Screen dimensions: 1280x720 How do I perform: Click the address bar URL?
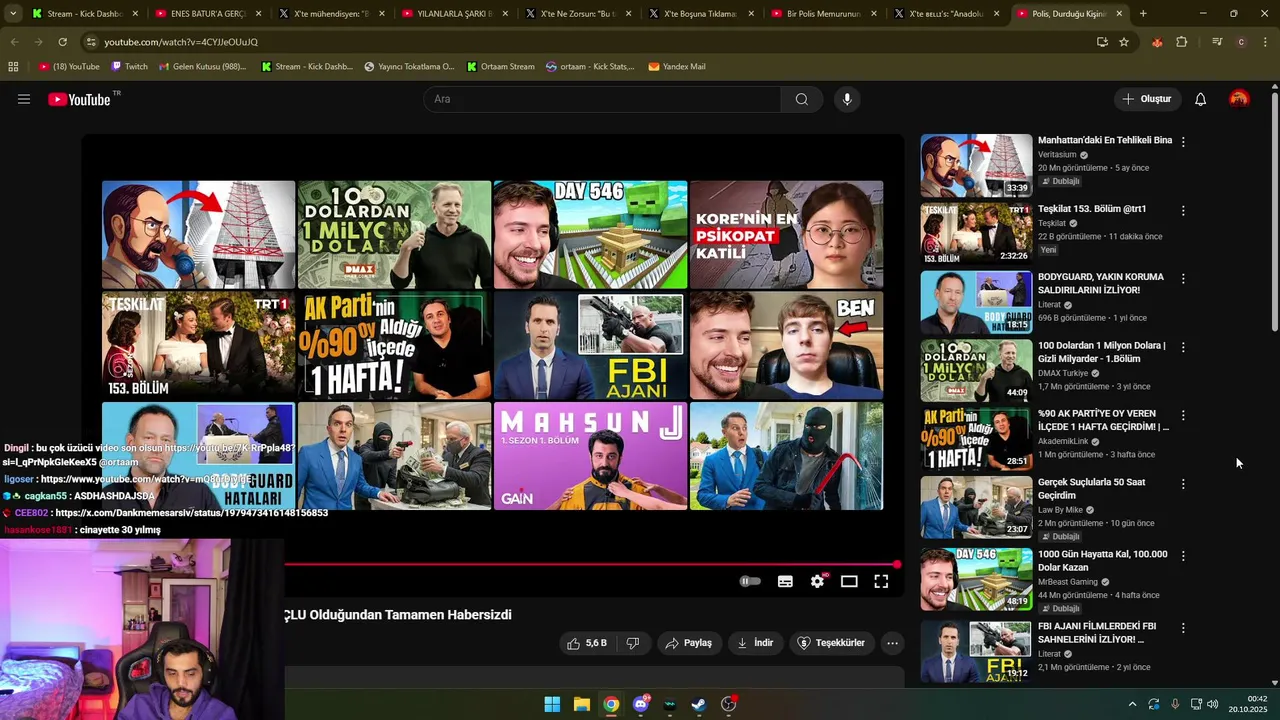click(181, 42)
